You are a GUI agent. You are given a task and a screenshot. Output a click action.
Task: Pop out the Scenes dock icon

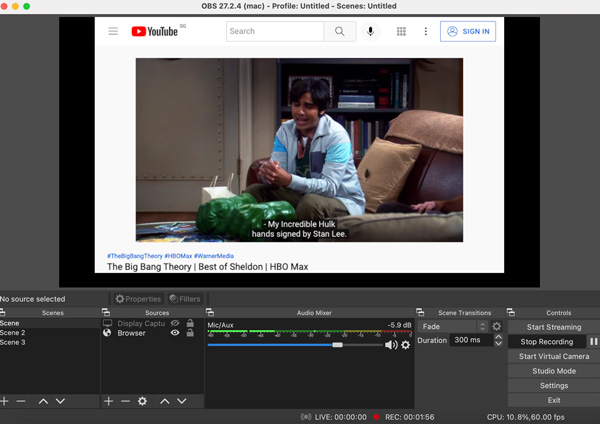coord(2,312)
